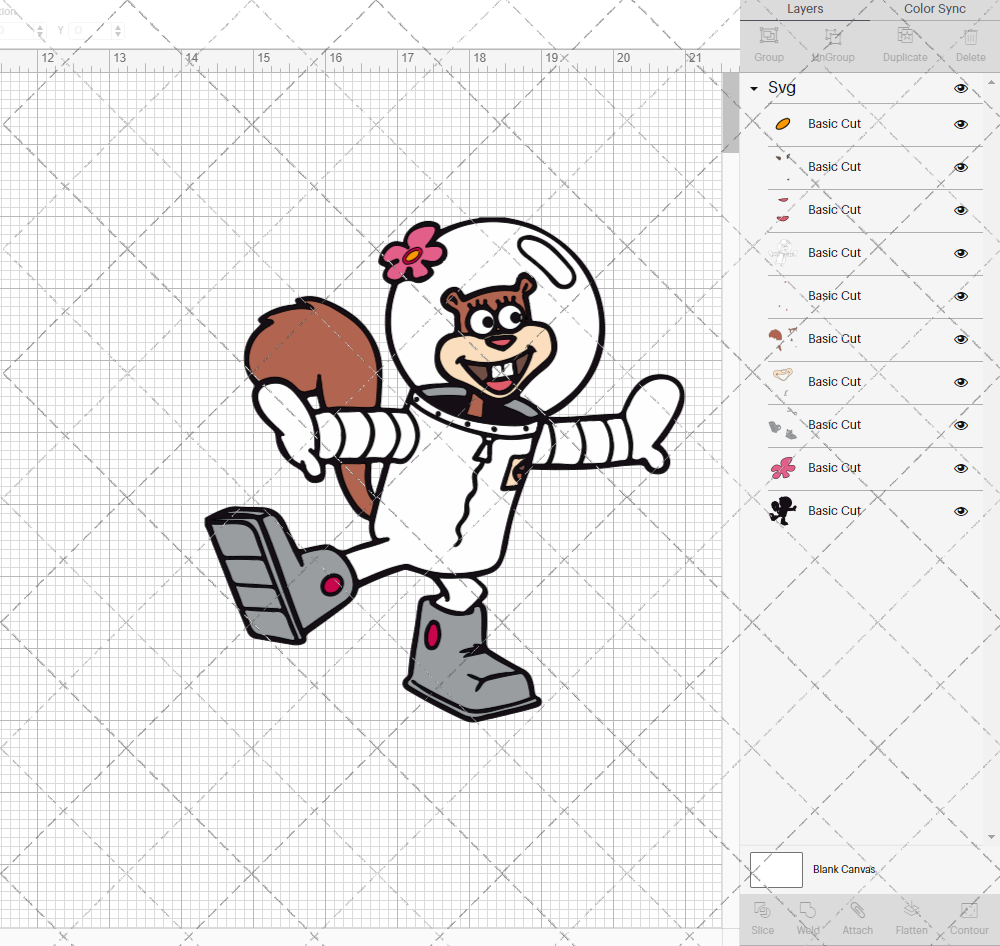Click the canvas vertical scrollbar thumb

pyautogui.click(x=730, y=112)
